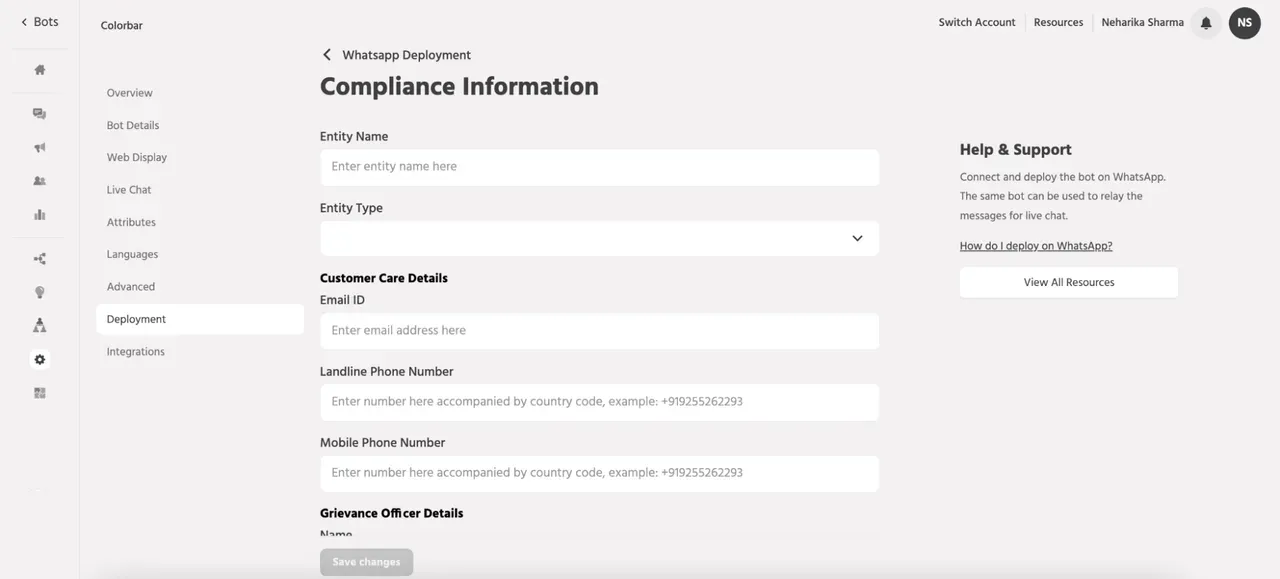Open the users audience icon in sidebar

coord(40,181)
